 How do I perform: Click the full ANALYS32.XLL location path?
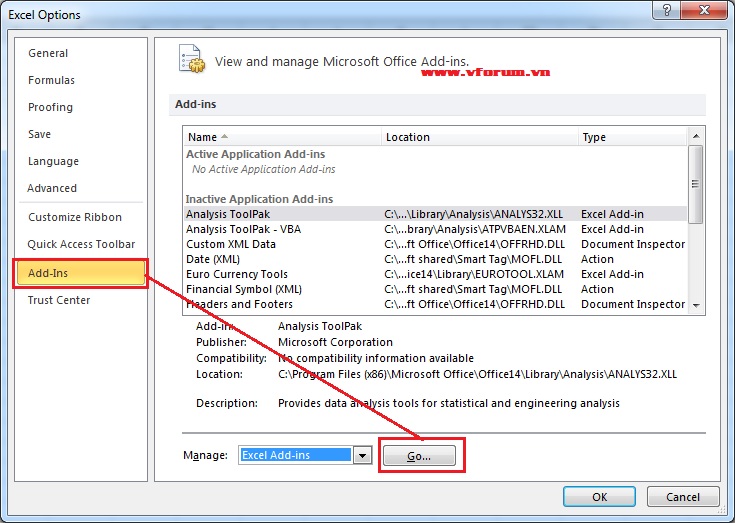[x=478, y=374]
